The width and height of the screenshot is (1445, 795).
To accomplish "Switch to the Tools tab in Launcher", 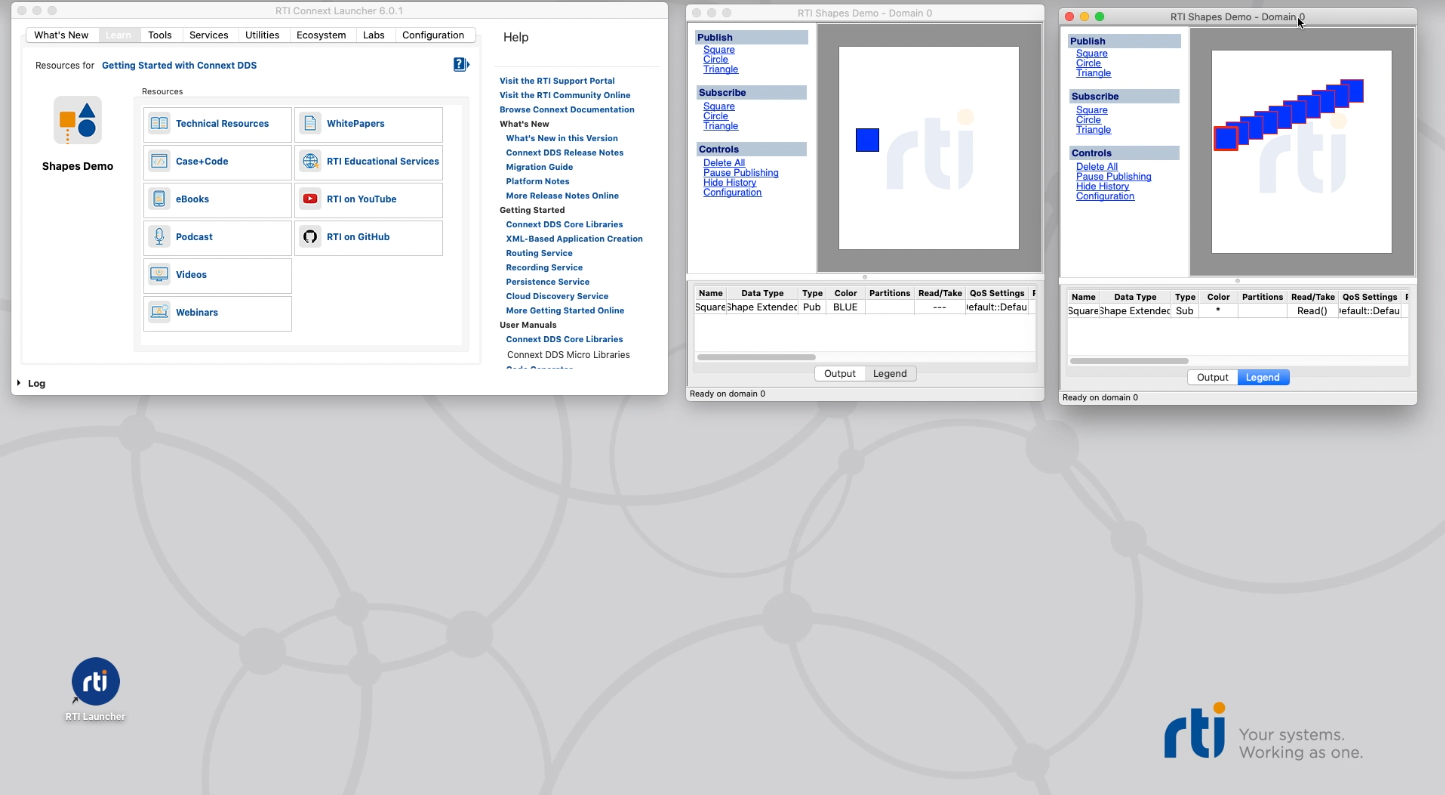I will (x=159, y=34).
